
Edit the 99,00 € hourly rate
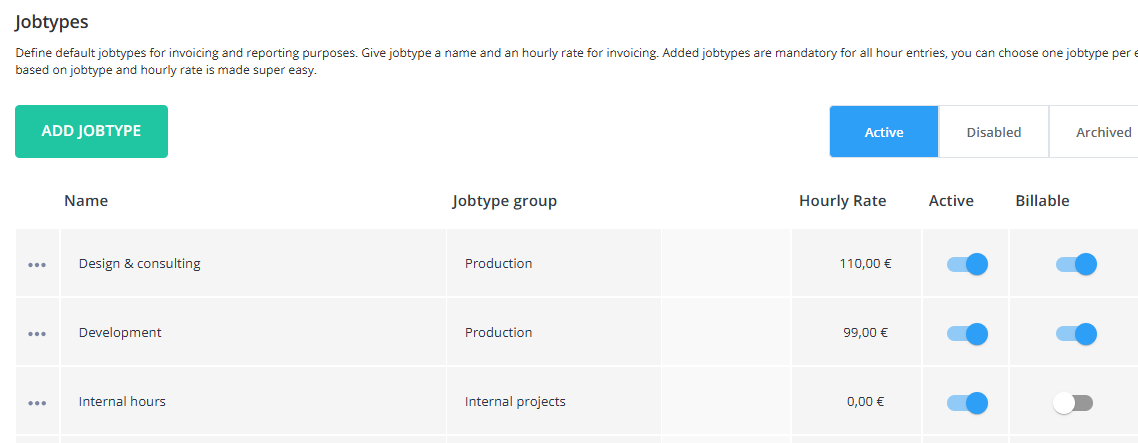(856, 332)
